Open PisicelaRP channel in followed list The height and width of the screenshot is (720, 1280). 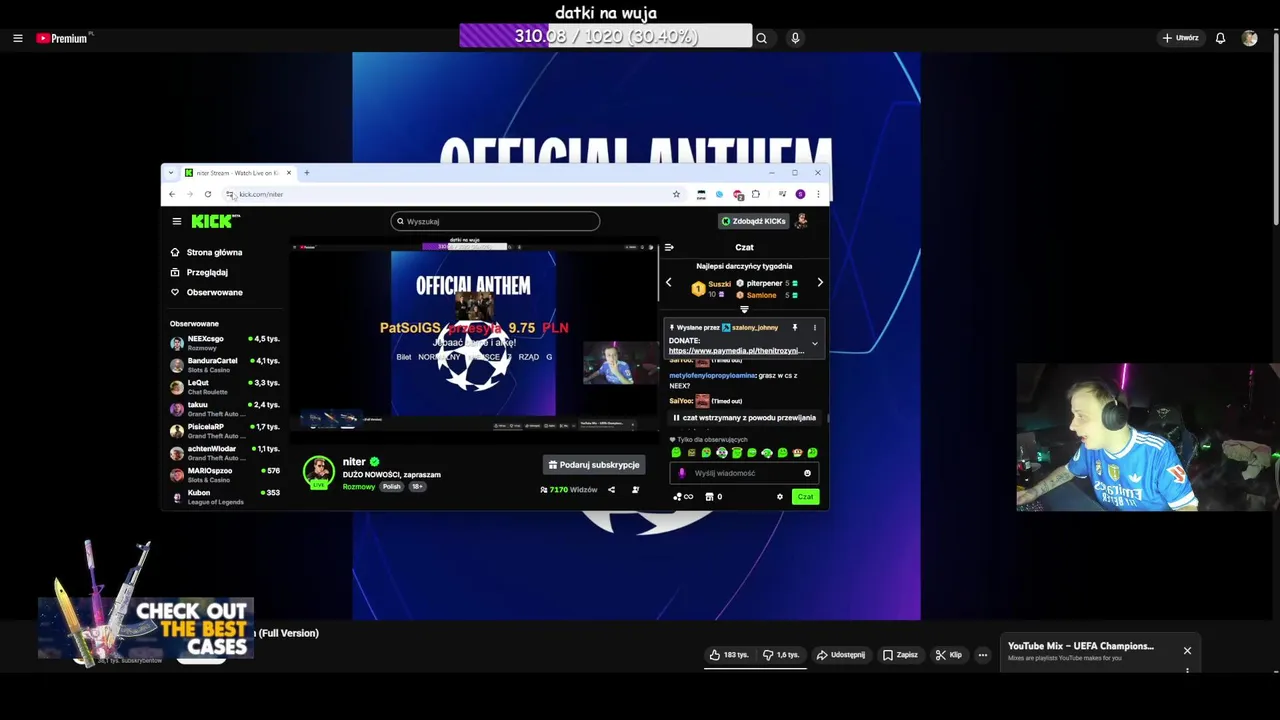click(x=225, y=431)
